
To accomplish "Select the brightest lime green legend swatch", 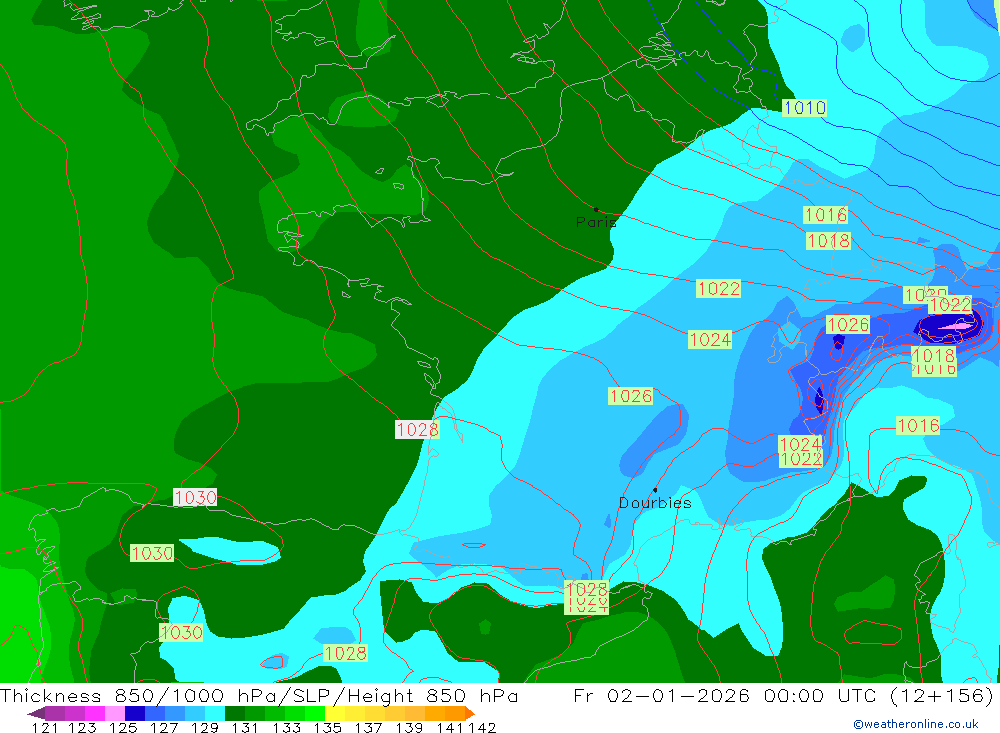I will click(x=315, y=713).
